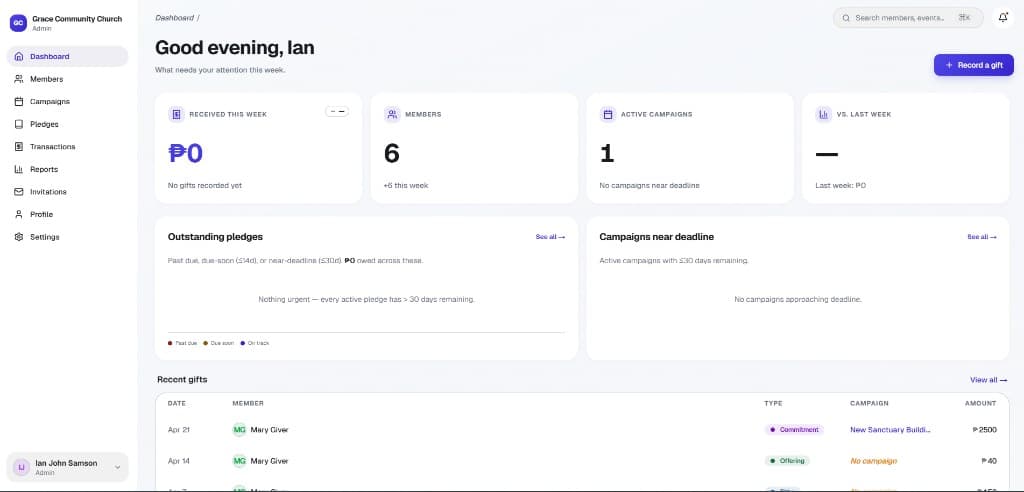Open the New Sanctuary Building campaign link
Image resolution: width=1024 pixels, height=492 pixels.
click(x=890, y=430)
